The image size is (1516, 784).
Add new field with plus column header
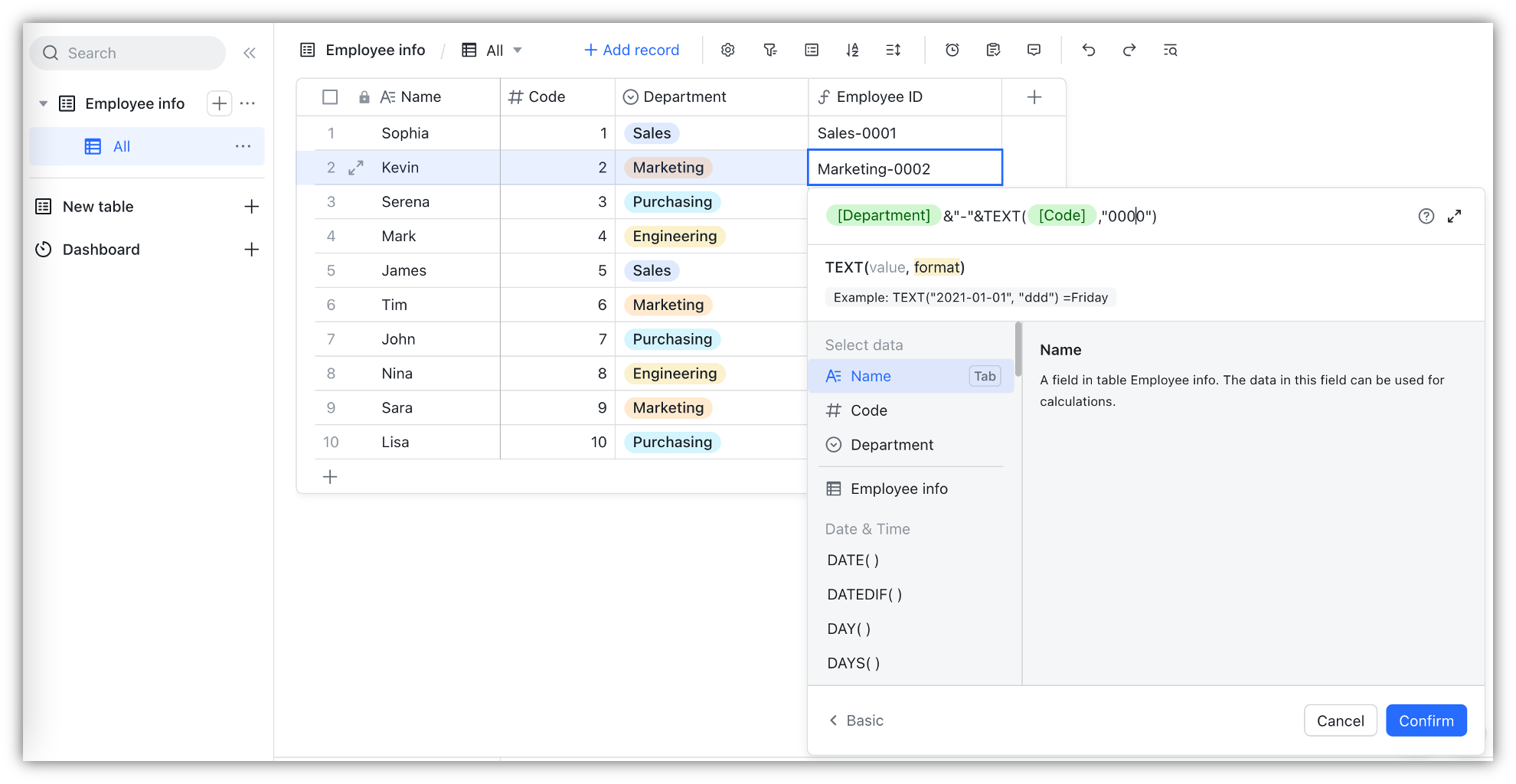click(x=1034, y=97)
